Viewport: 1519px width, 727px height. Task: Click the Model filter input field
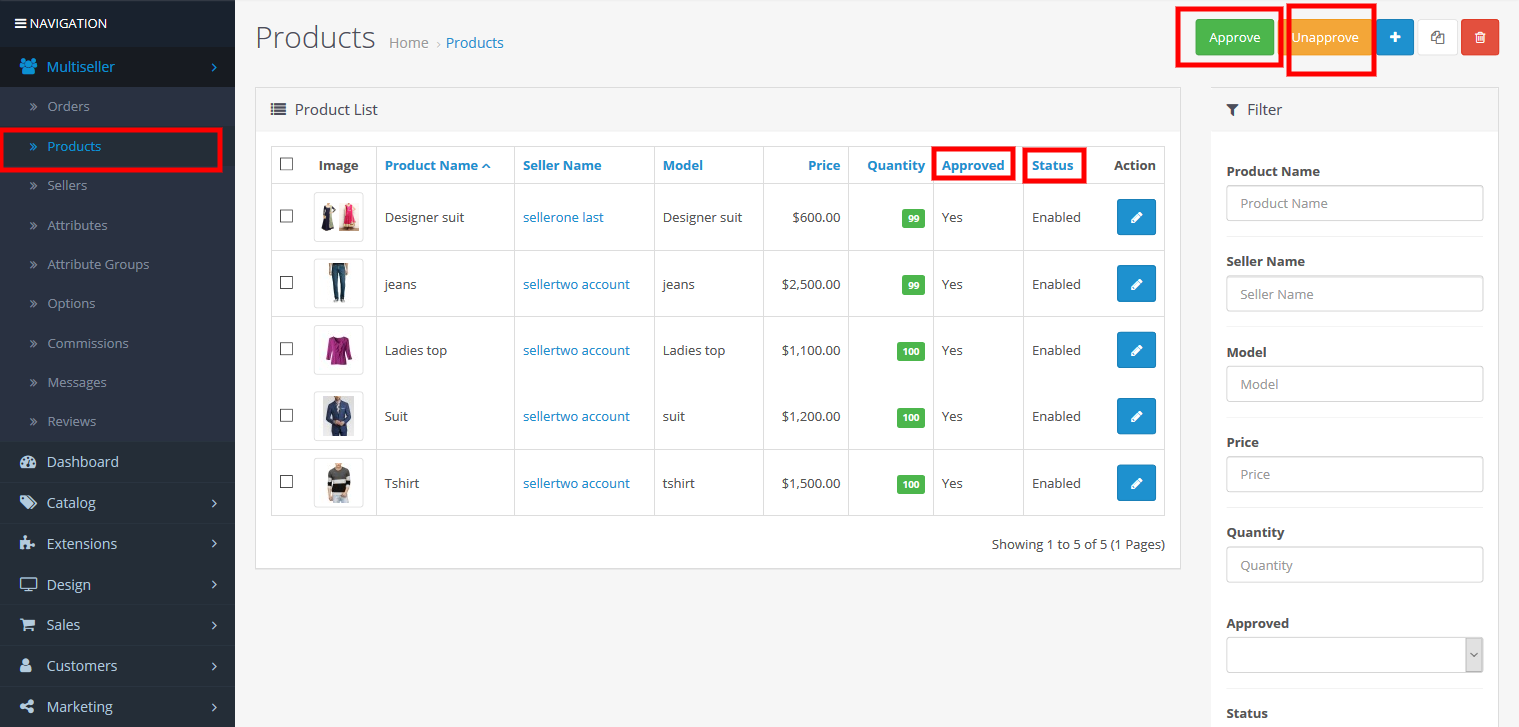click(1354, 384)
